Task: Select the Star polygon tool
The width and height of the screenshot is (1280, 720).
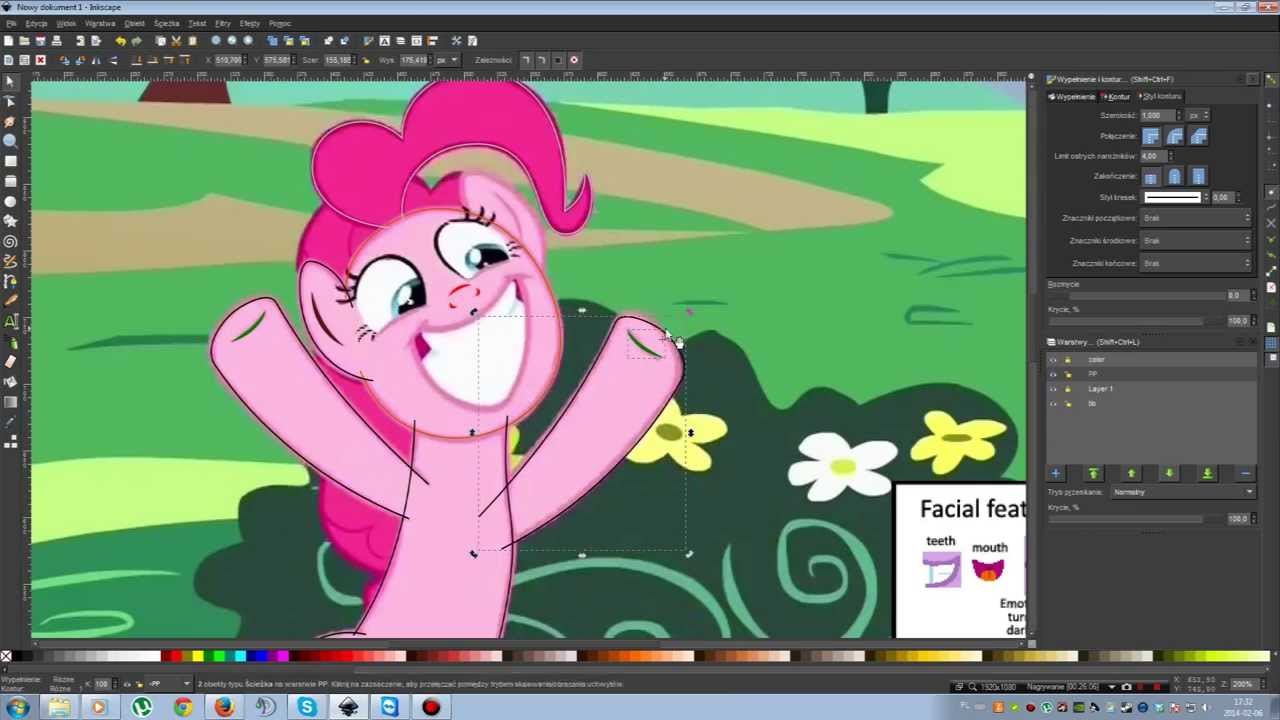Action: [x=10, y=221]
